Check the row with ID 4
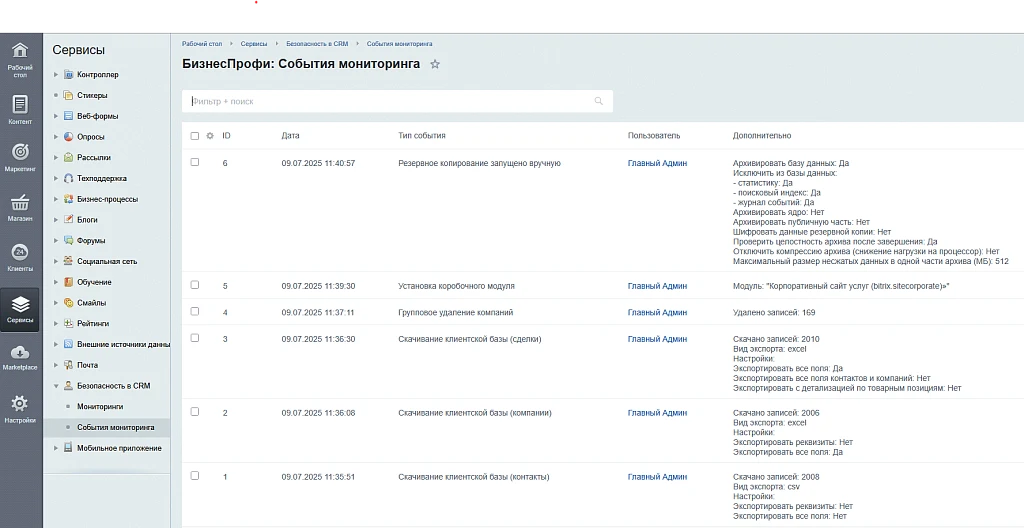 [x=195, y=312]
